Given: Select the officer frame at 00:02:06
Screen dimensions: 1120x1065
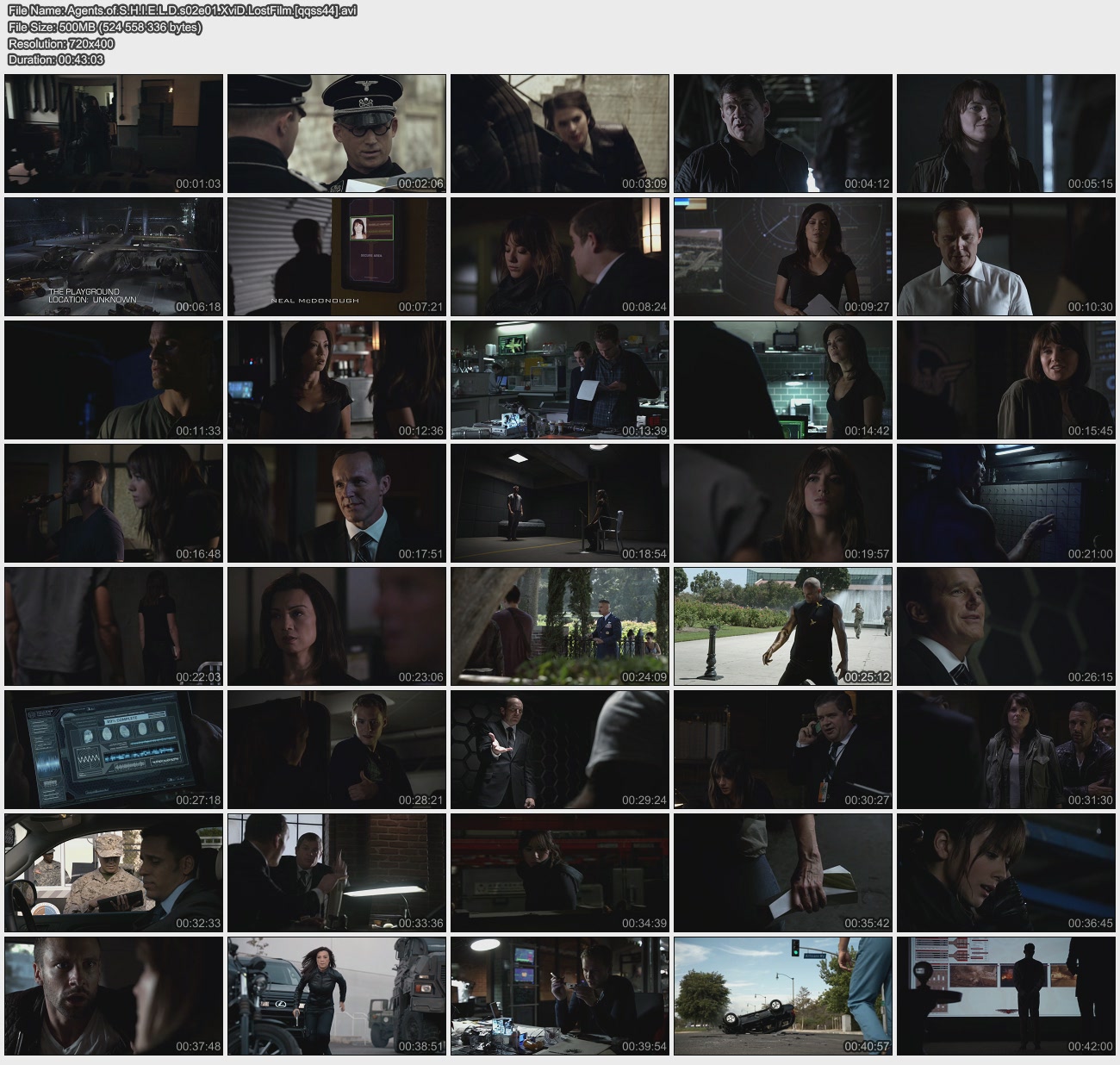Looking at the screenshot, I should click(x=337, y=134).
